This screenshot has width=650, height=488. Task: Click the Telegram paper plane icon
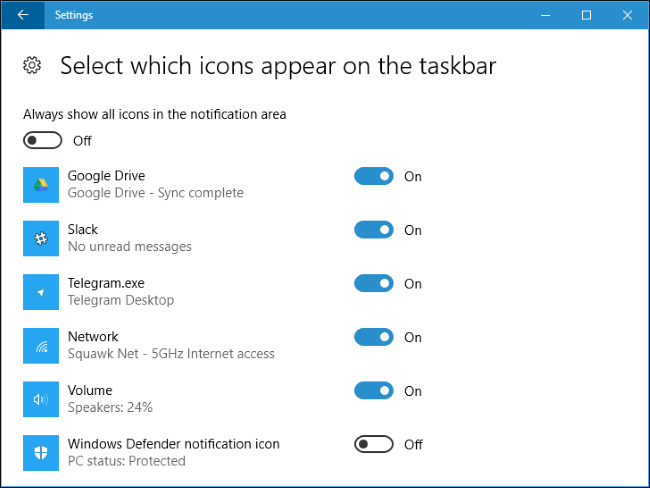[41, 292]
